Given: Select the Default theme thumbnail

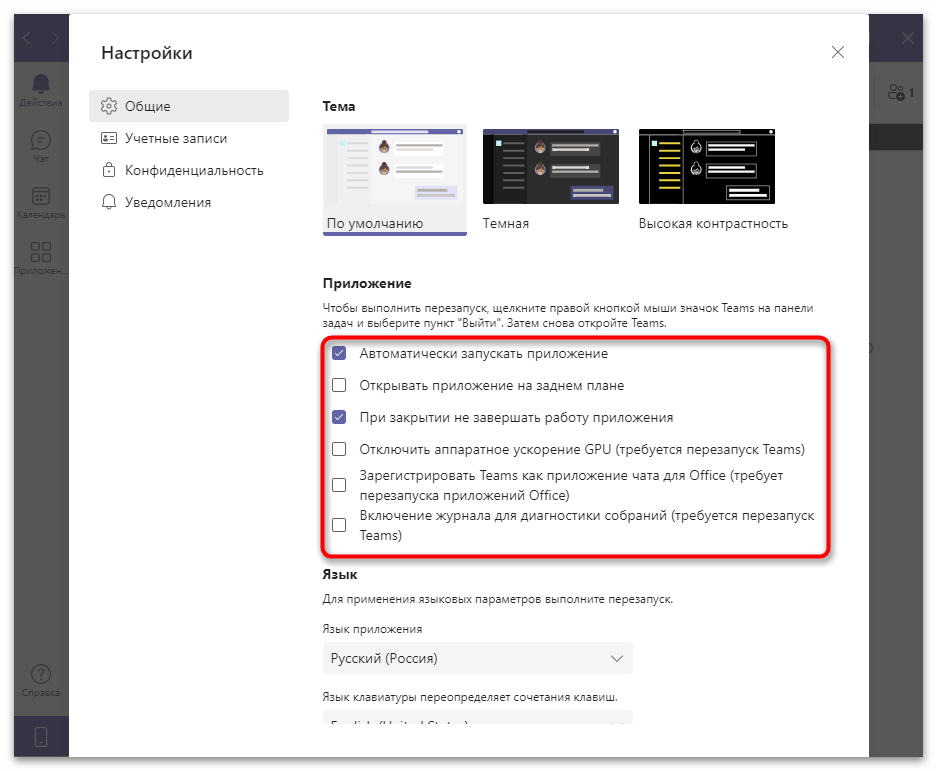Looking at the screenshot, I should coord(394,180).
